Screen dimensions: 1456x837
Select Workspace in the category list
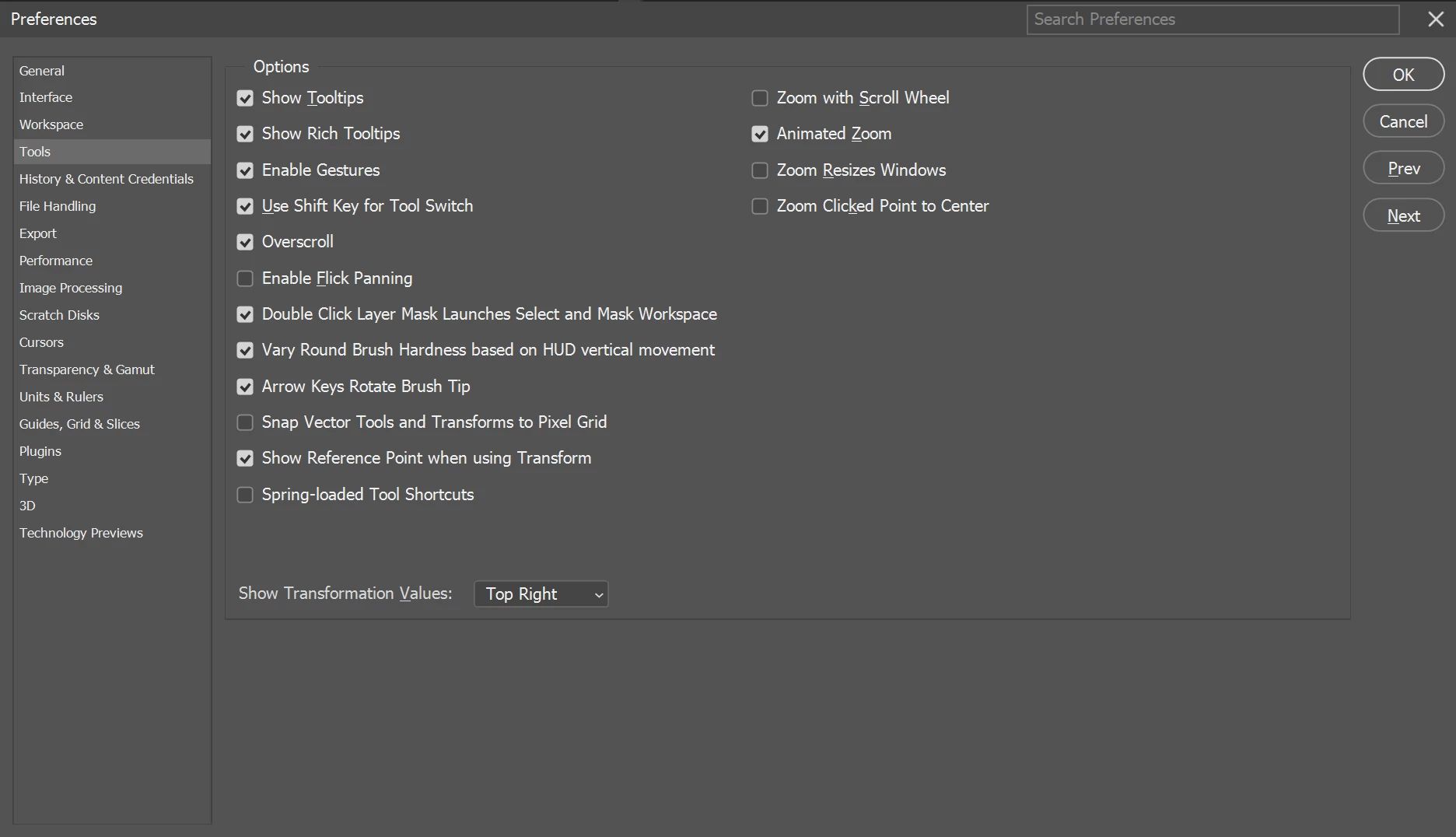[112, 124]
